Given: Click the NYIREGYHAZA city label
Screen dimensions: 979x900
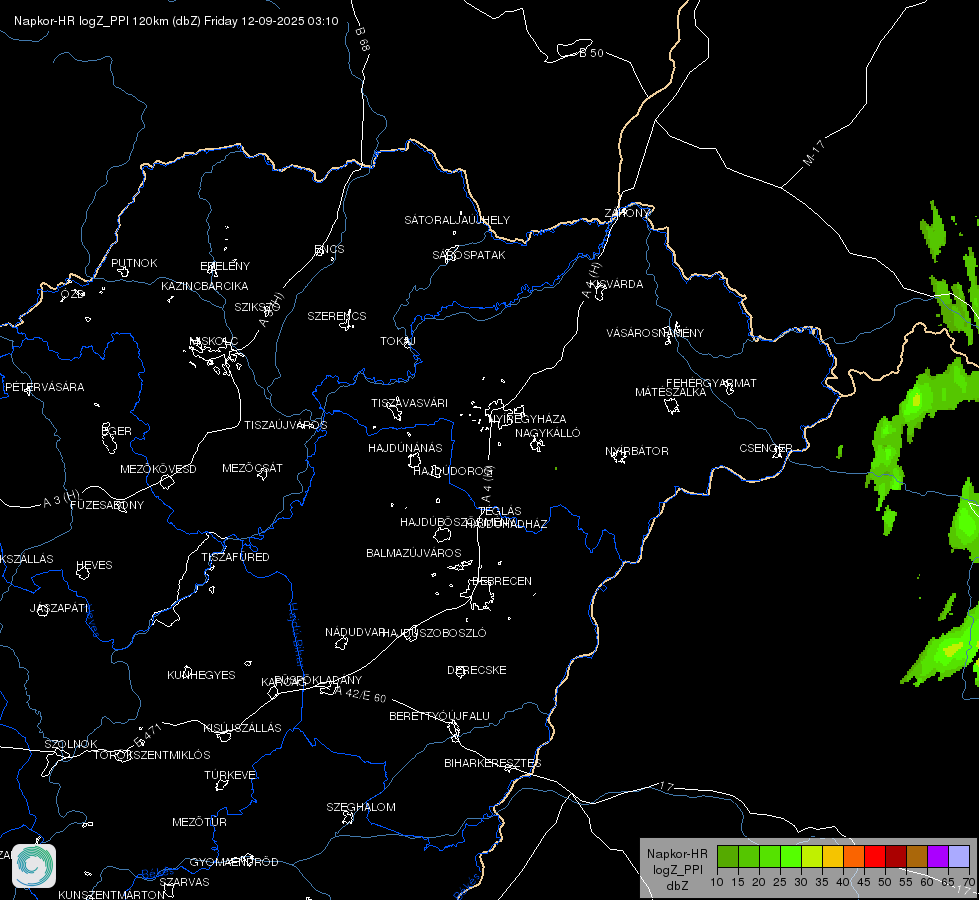Looking at the screenshot, I should point(528,418).
